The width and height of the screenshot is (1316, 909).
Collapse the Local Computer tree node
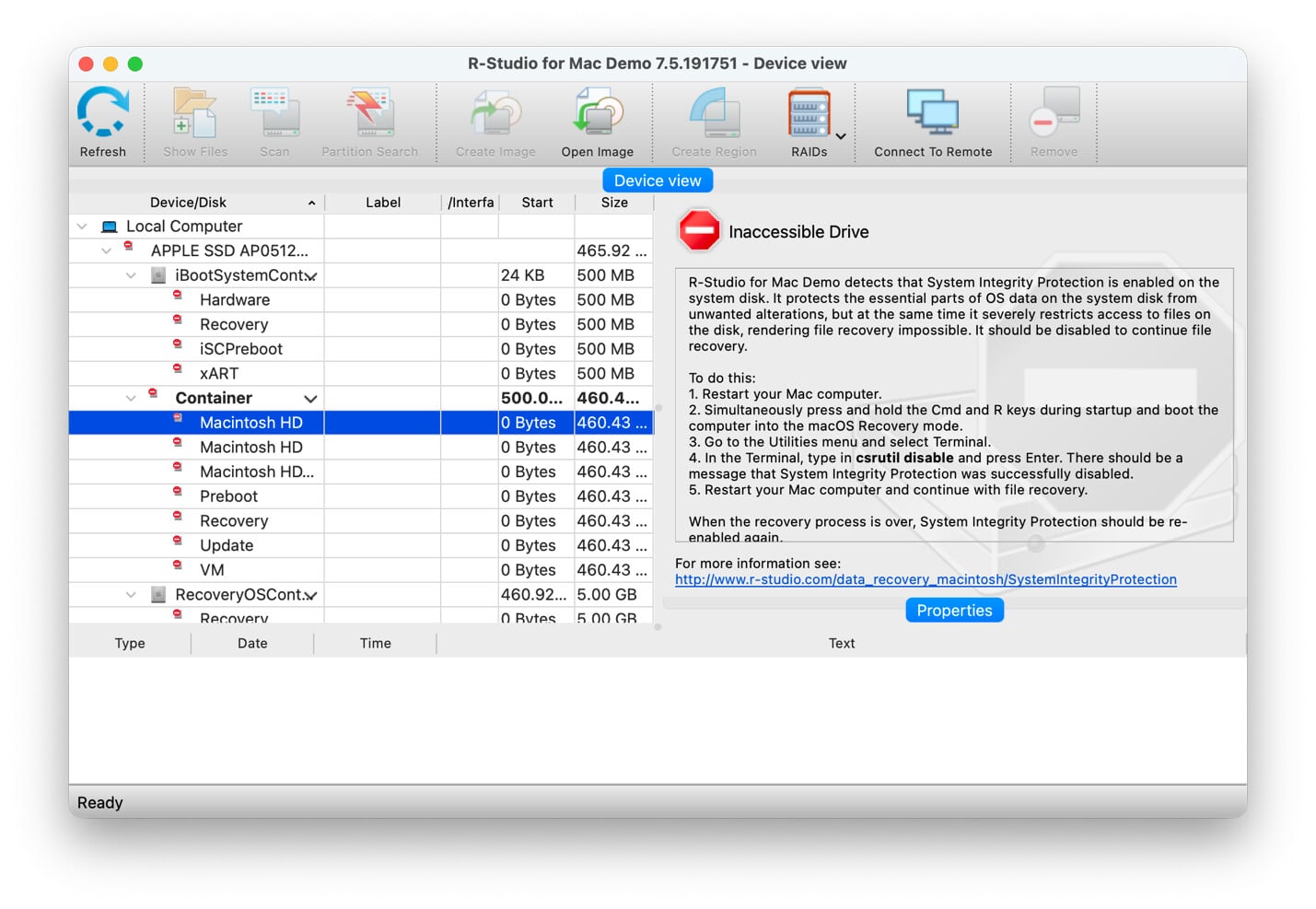click(82, 227)
